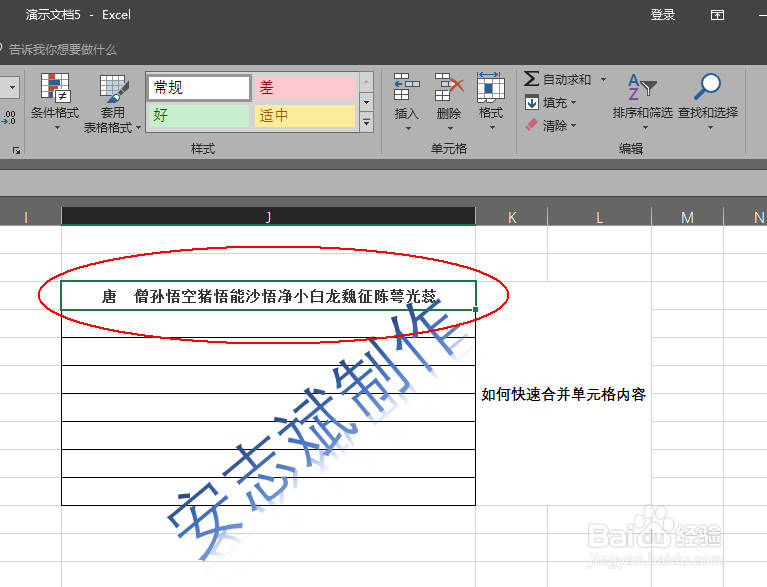Click the AutoSum (自动求和) sigma icon
The height and width of the screenshot is (587, 767).
click(531, 79)
